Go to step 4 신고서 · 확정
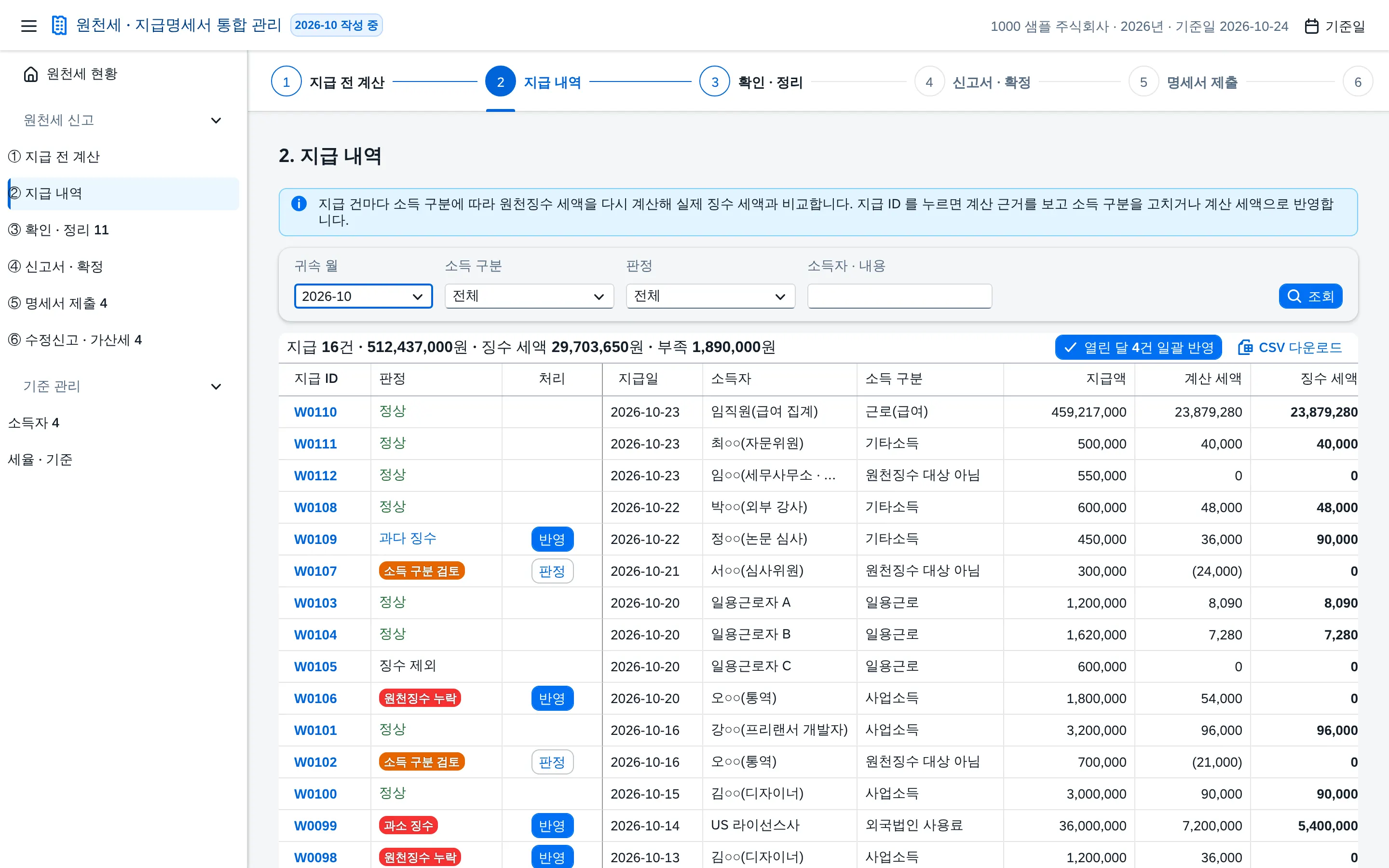The height and width of the screenshot is (868, 1389). pos(972,82)
